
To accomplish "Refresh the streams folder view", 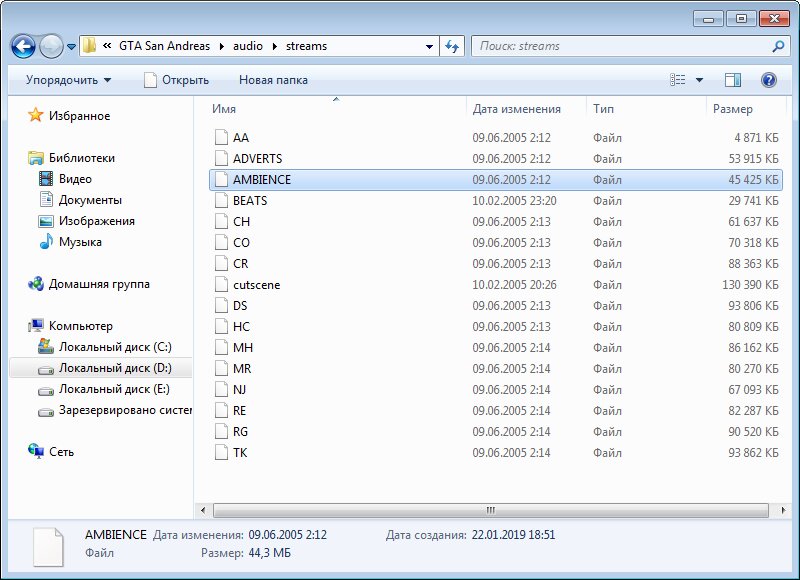I will click(452, 46).
